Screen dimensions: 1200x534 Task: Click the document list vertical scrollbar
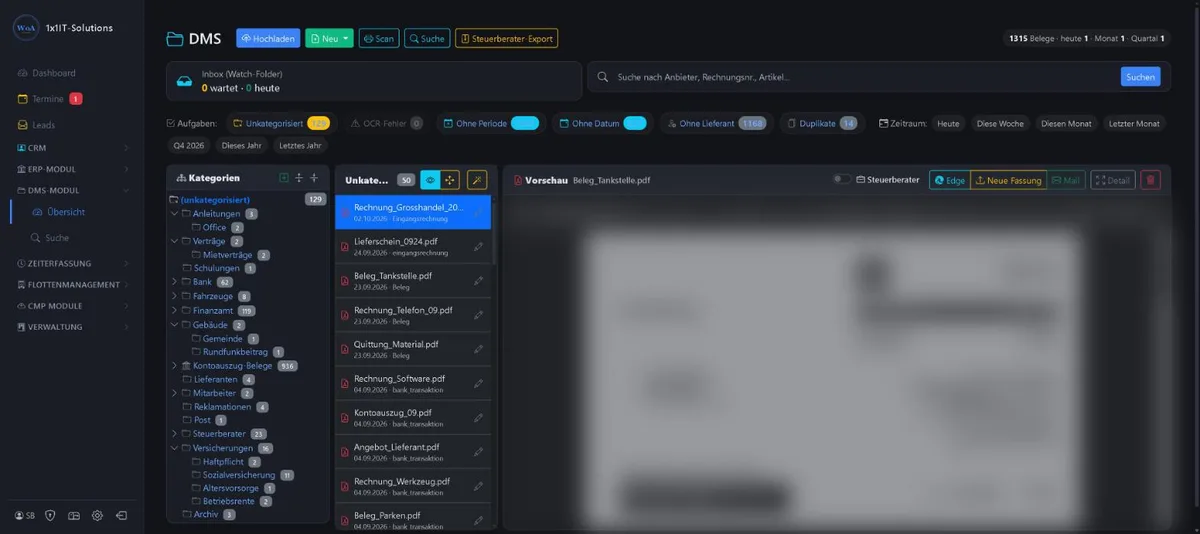[494, 230]
